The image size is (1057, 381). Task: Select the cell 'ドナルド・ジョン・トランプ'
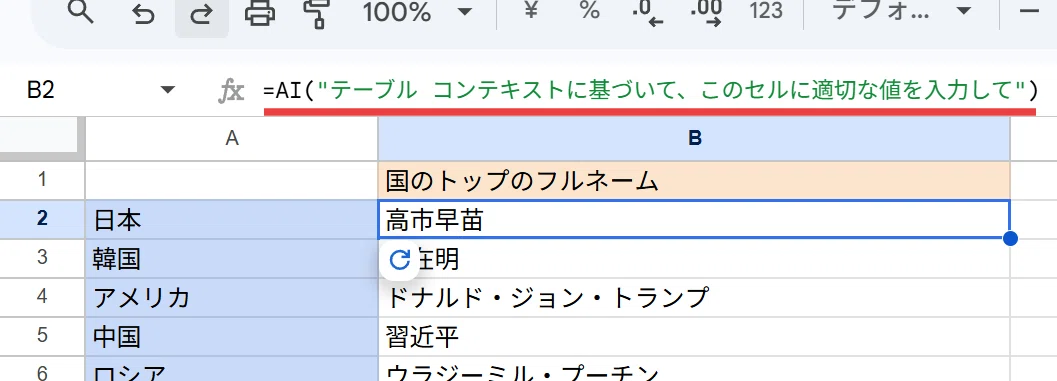pos(694,297)
